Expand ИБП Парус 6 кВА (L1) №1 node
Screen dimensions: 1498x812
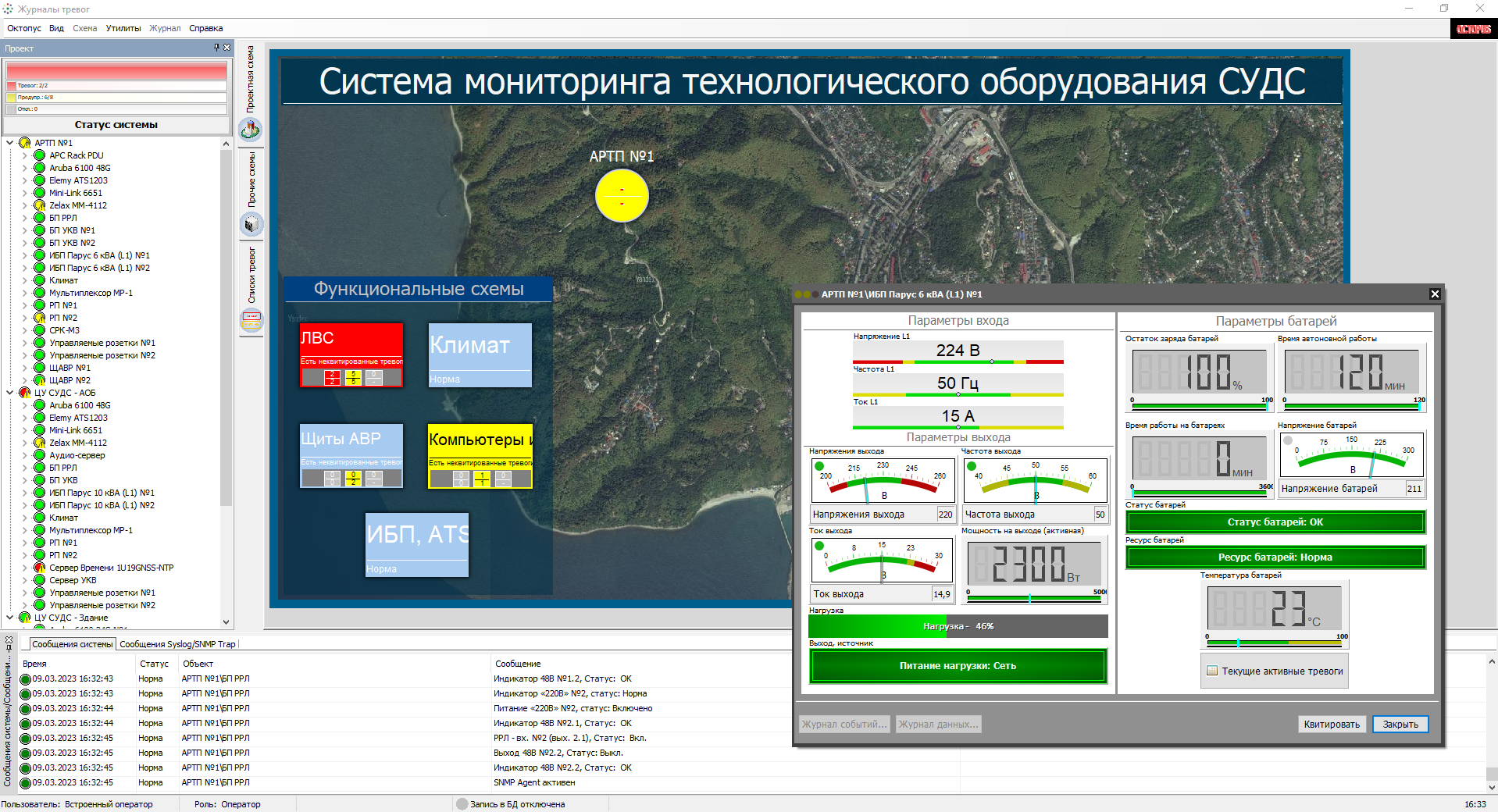tap(25, 255)
